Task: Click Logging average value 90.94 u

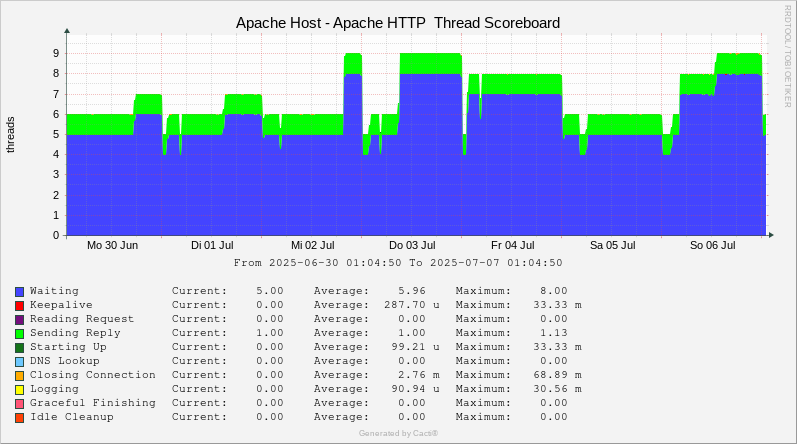Action: [415, 389]
